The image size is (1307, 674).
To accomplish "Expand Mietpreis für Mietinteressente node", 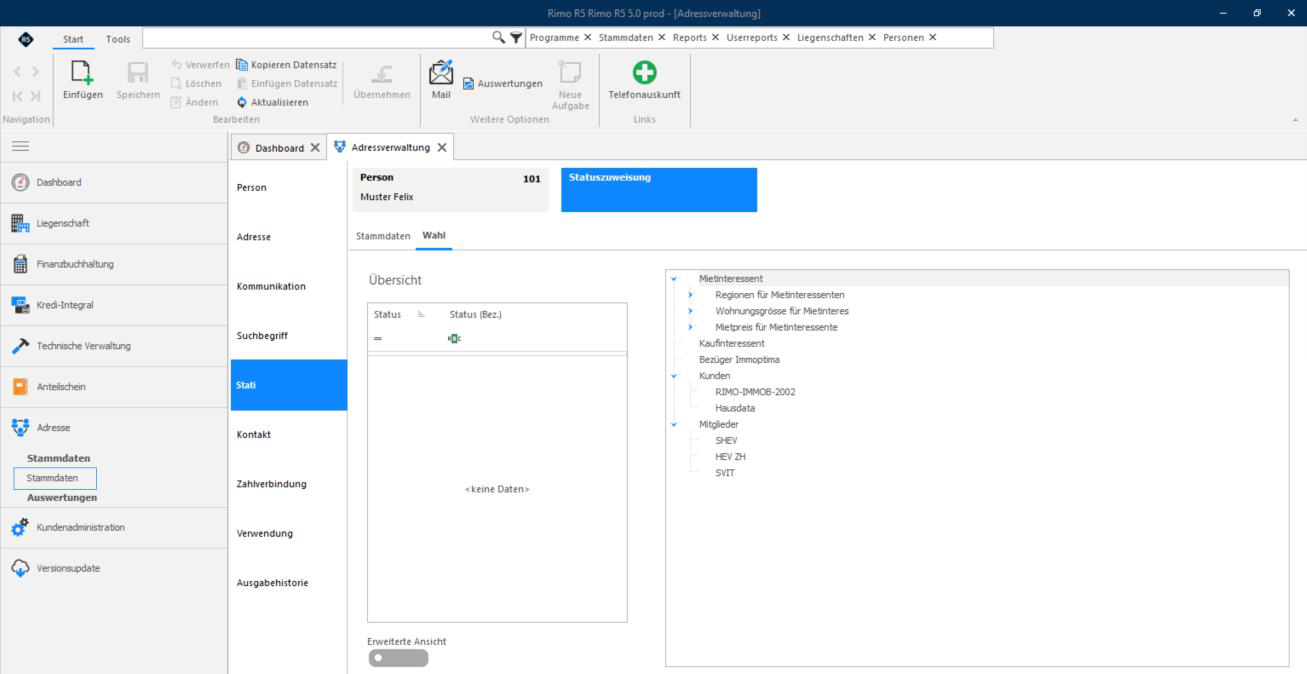I will [x=690, y=327].
